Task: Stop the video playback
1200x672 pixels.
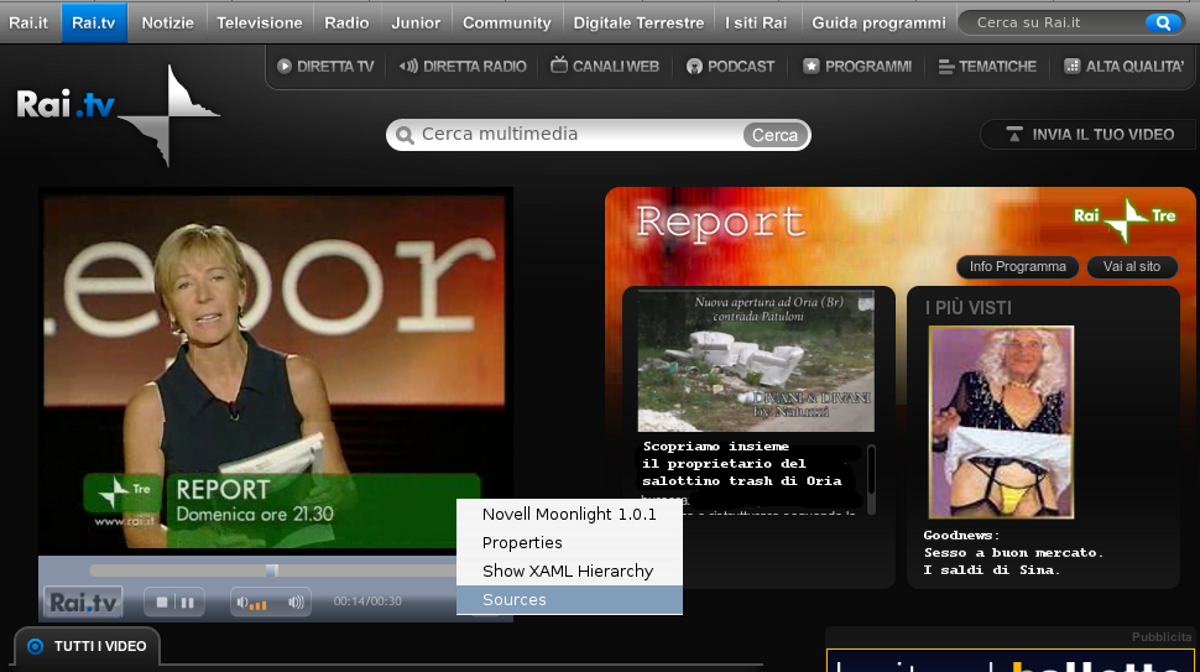Action: [161, 603]
